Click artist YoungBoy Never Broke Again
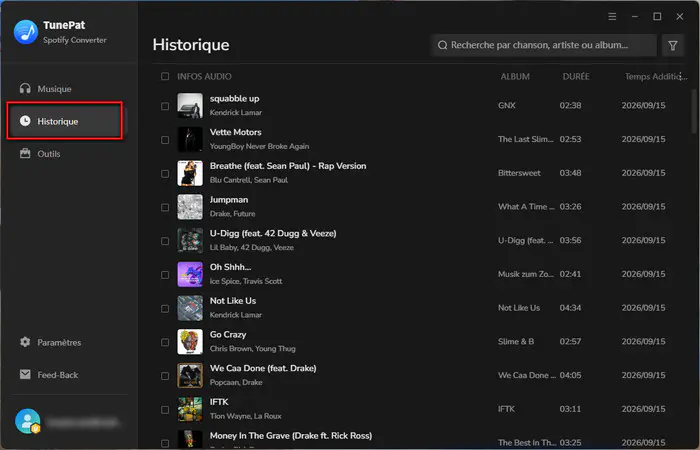 point(259,146)
